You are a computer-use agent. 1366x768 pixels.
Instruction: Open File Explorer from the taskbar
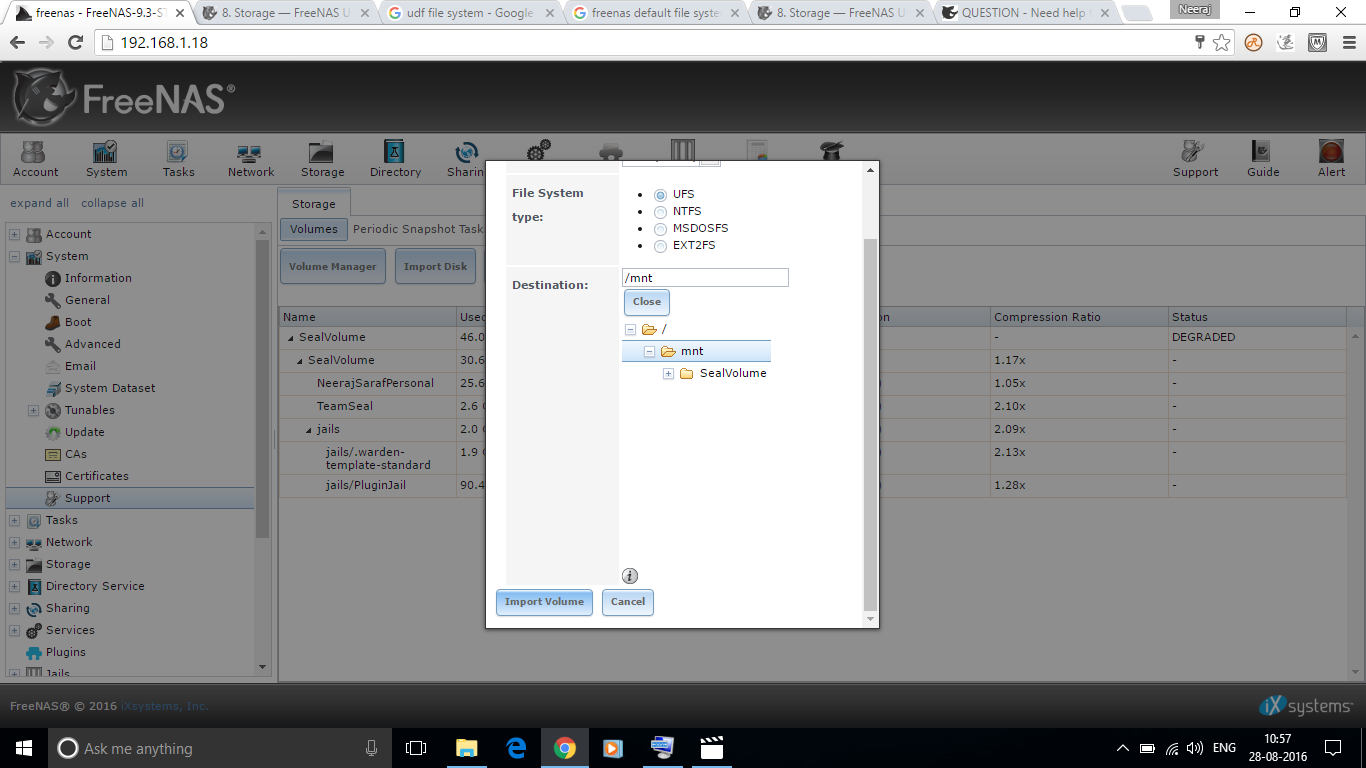point(467,748)
